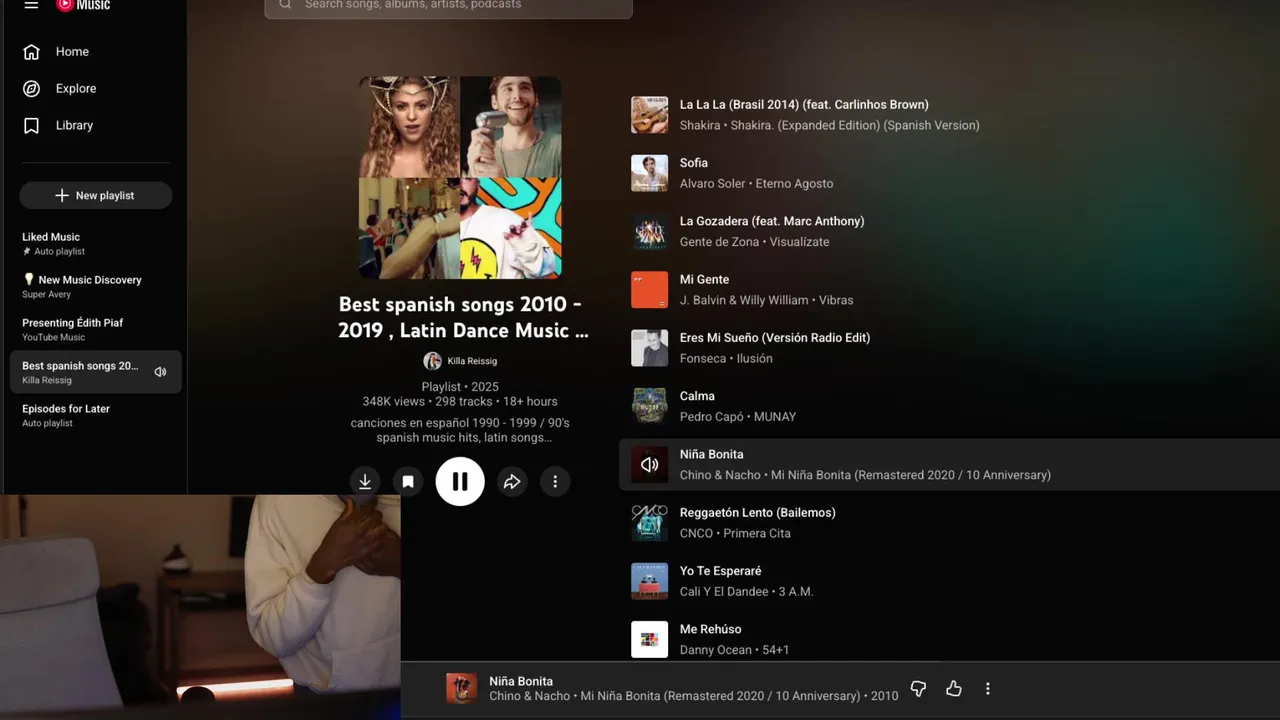Open playlist more options menu
The height and width of the screenshot is (720, 1280).
click(x=555, y=482)
